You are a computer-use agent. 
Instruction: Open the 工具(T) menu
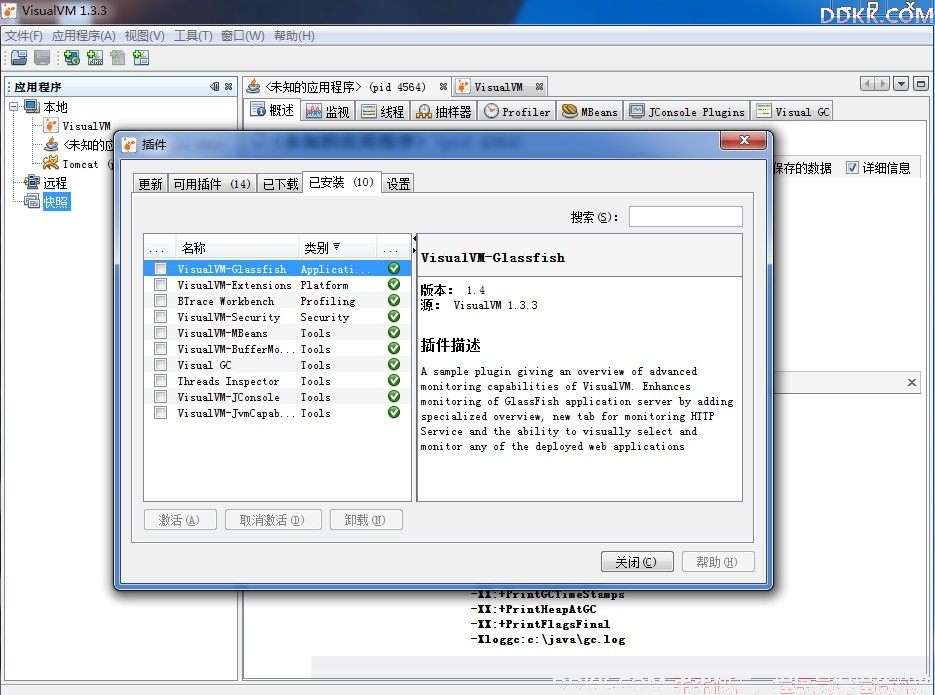point(193,36)
